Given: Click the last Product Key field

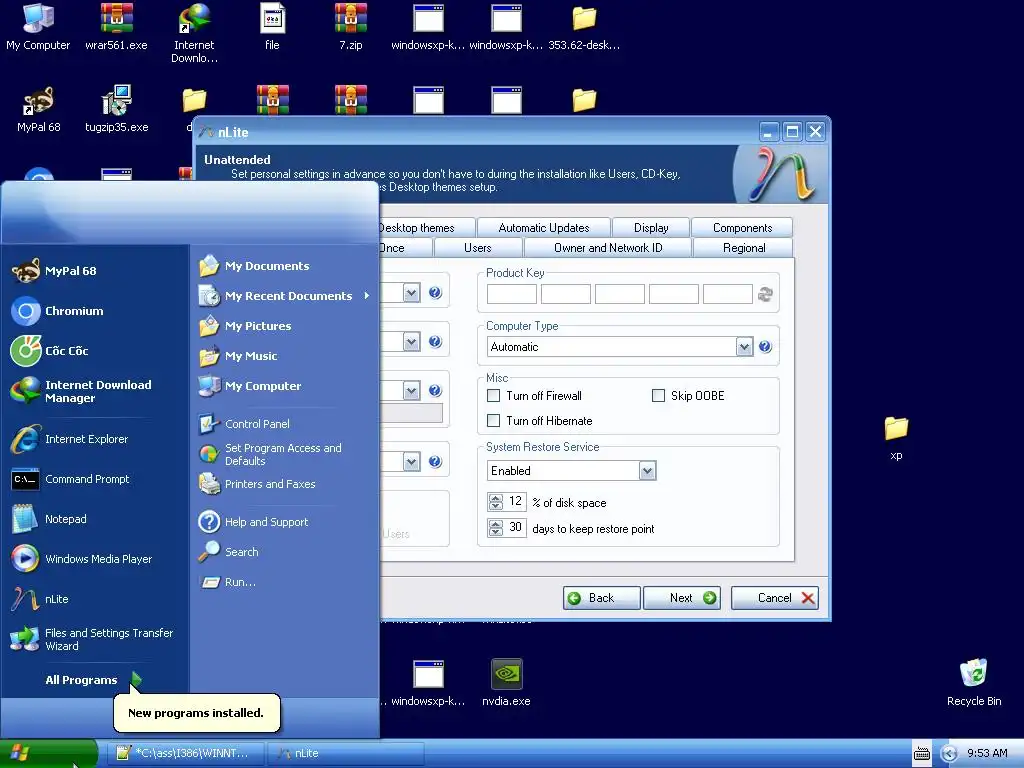Looking at the screenshot, I should (x=728, y=294).
